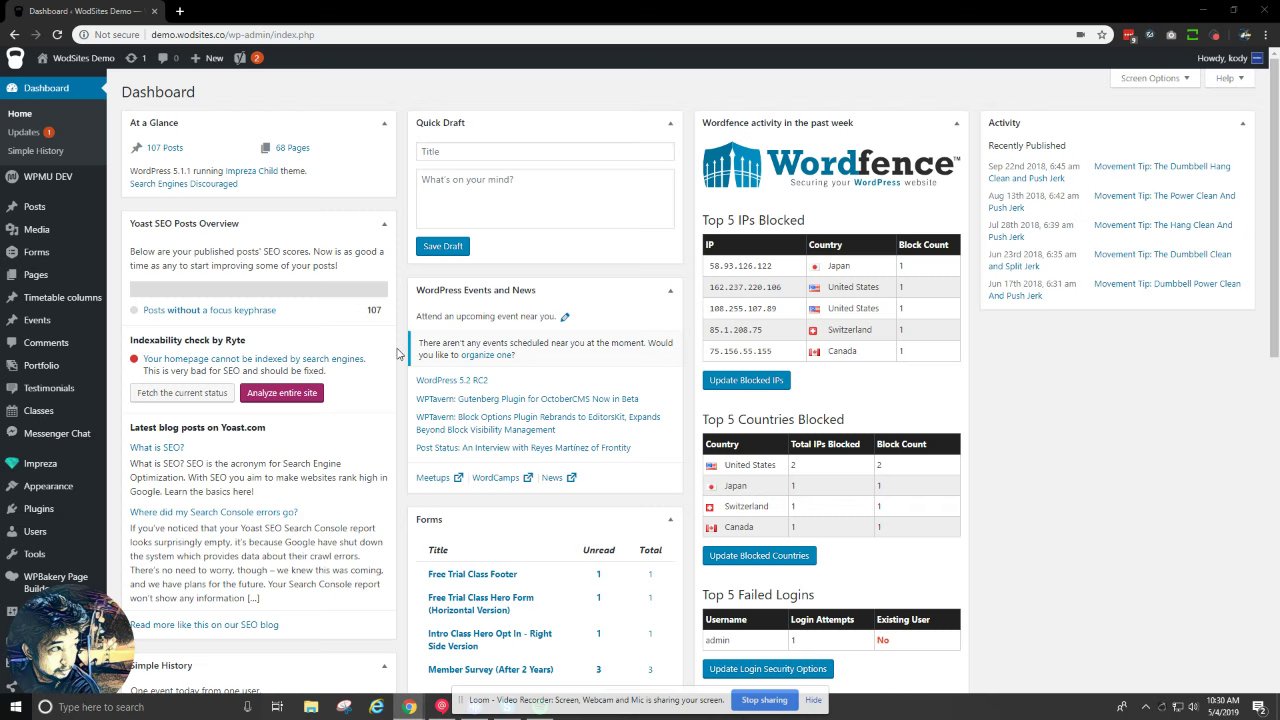Bookmark this page with the star icon
1280x720 pixels.
[x=1102, y=34]
